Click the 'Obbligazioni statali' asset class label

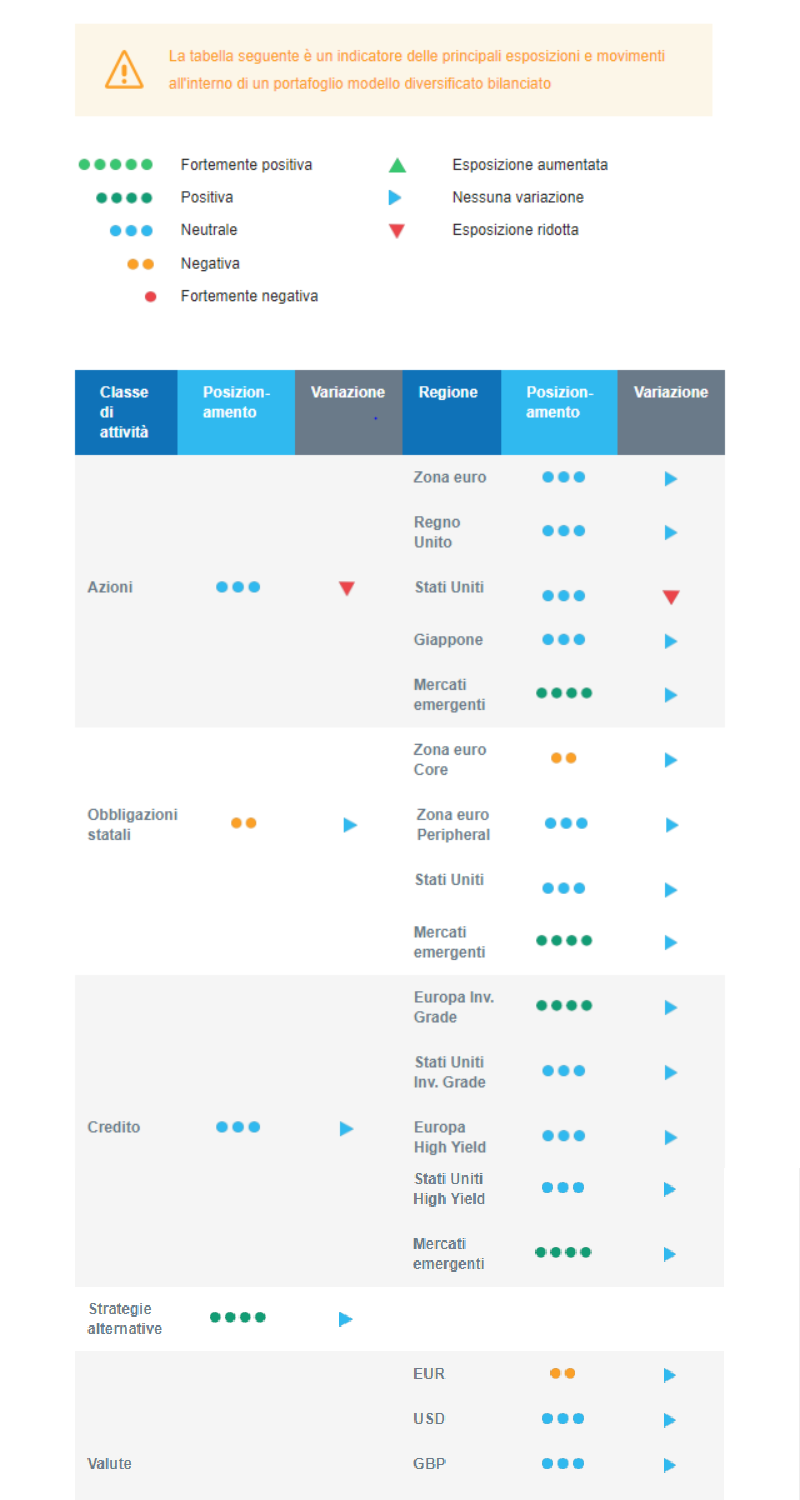point(132,824)
